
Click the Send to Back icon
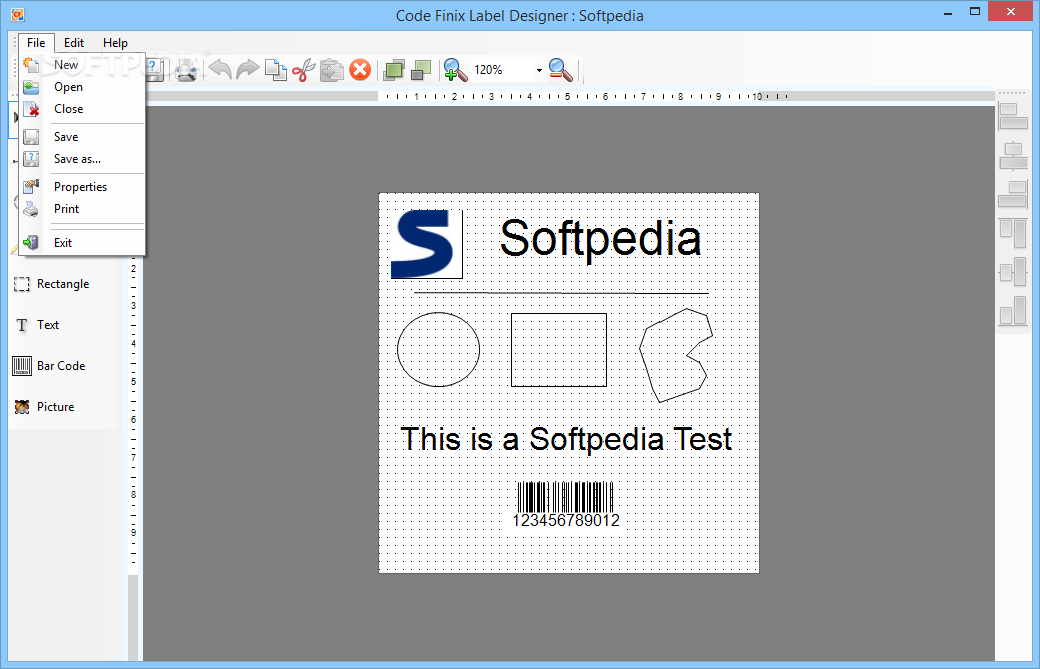click(x=421, y=70)
